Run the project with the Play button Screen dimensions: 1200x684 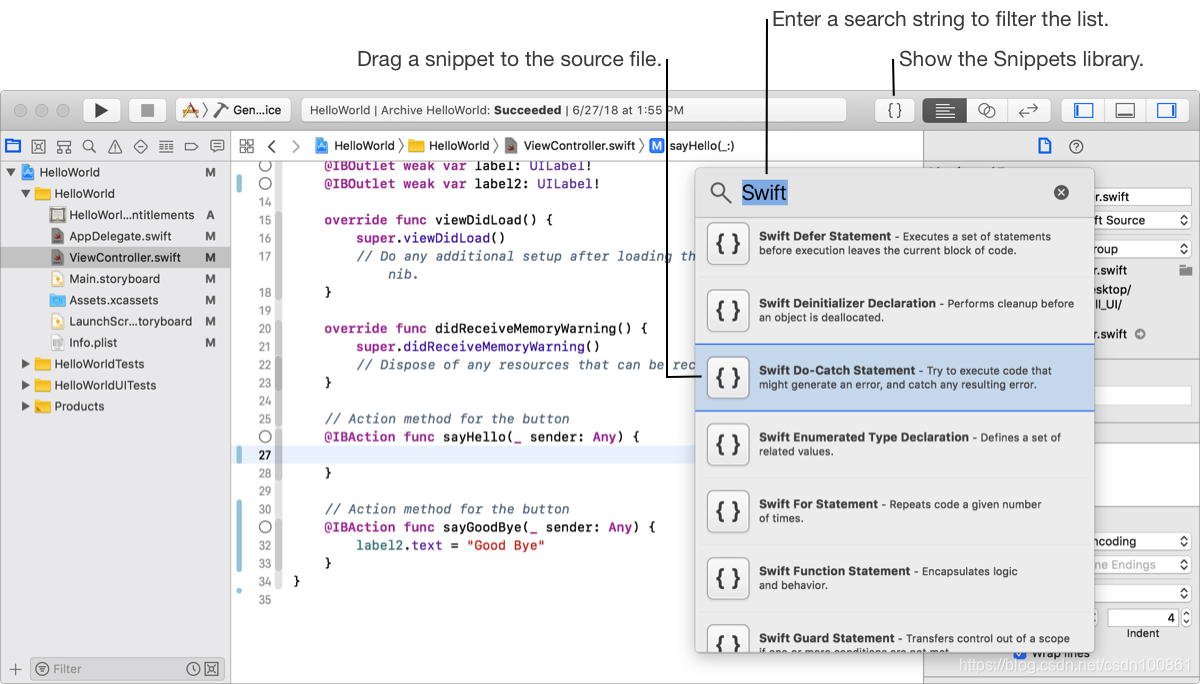(101, 110)
